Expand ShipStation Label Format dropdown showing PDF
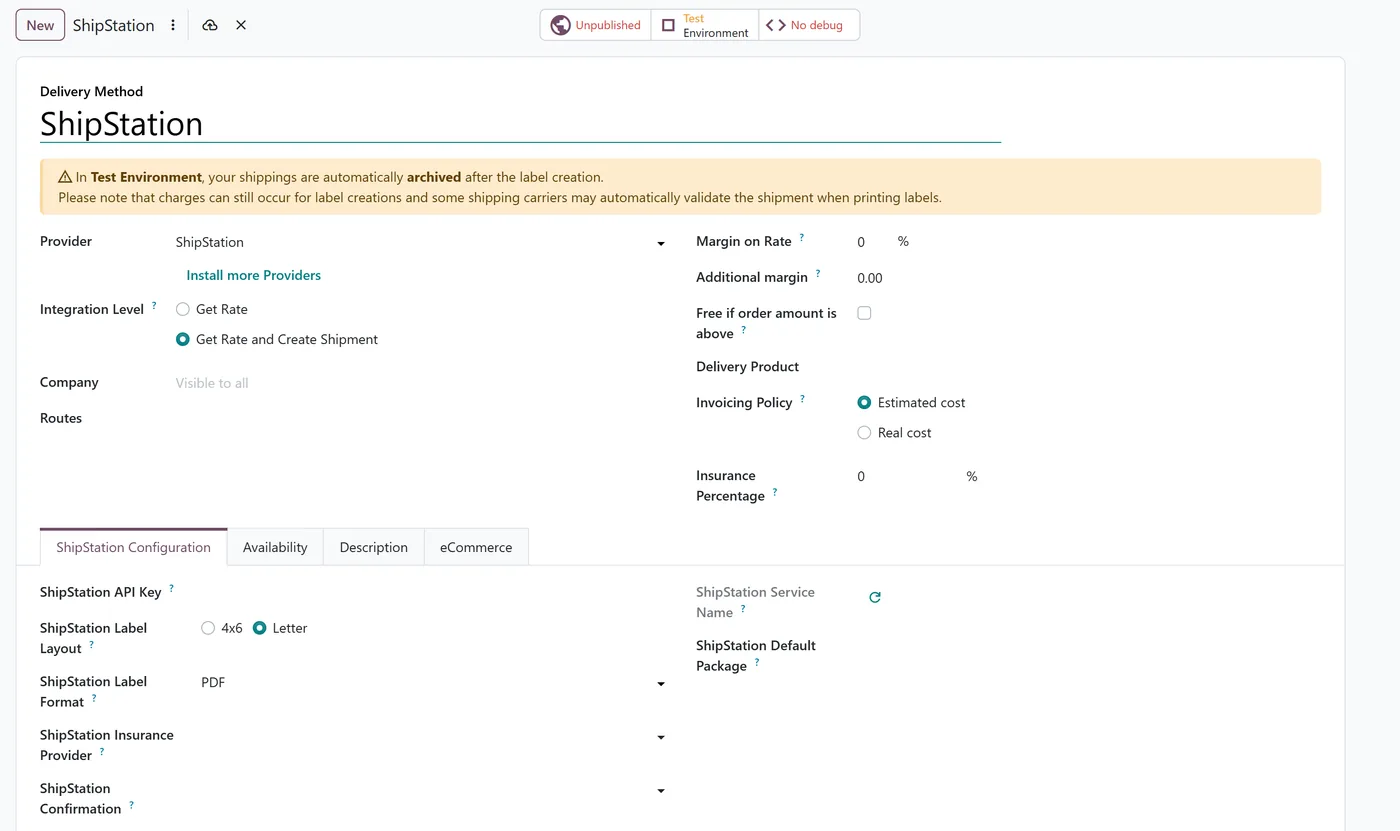Screen dimensions: 1400x831 click(433, 683)
